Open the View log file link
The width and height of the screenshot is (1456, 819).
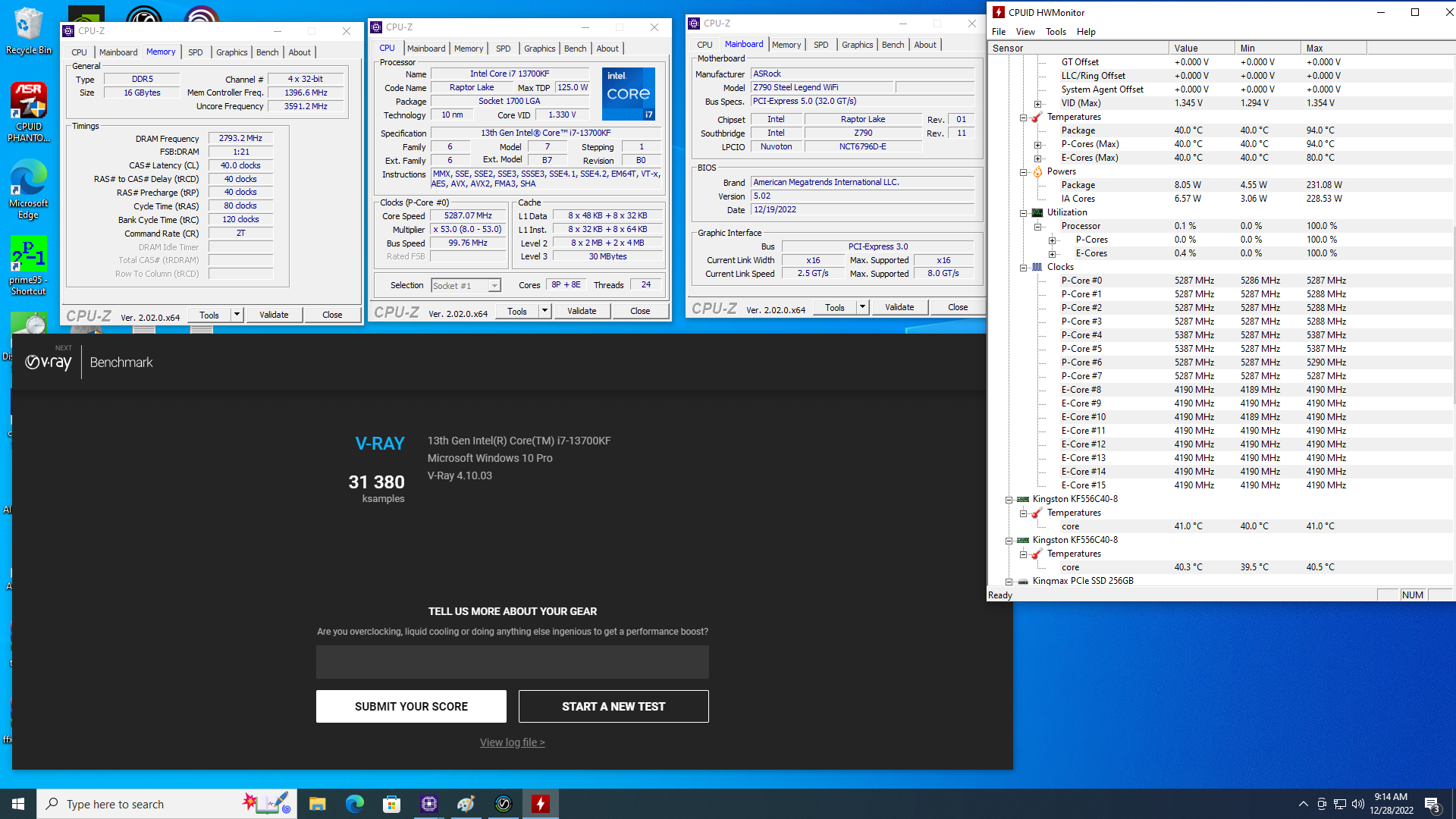tap(512, 742)
